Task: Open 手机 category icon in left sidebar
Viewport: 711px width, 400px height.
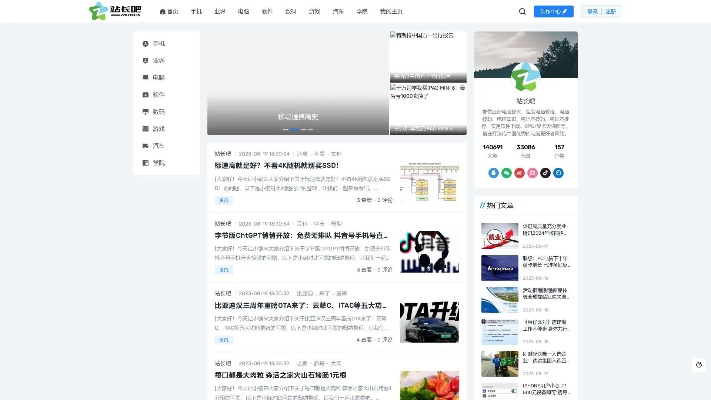Action: 146,44
